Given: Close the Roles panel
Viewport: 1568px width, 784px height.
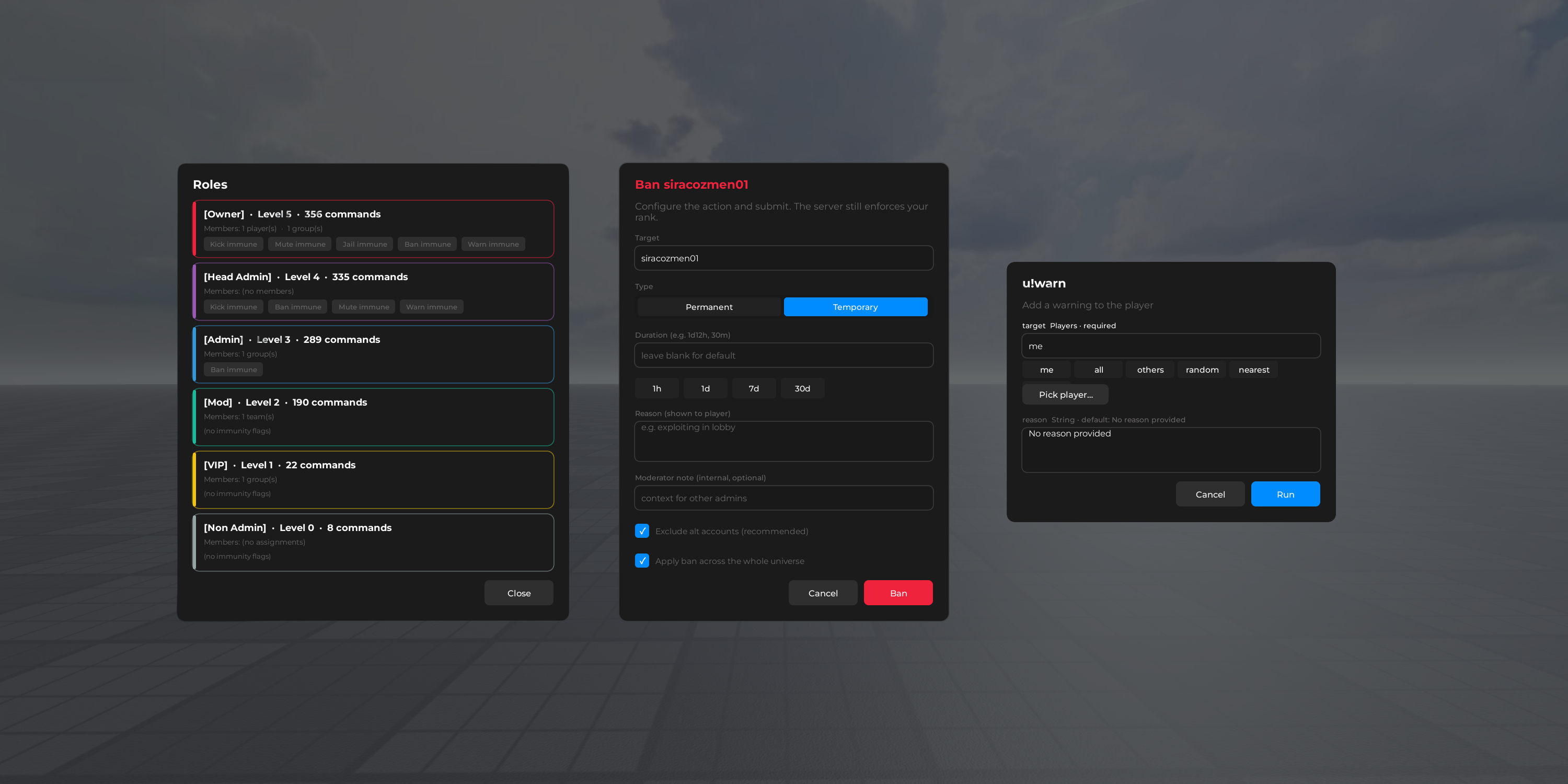Looking at the screenshot, I should pos(518,593).
